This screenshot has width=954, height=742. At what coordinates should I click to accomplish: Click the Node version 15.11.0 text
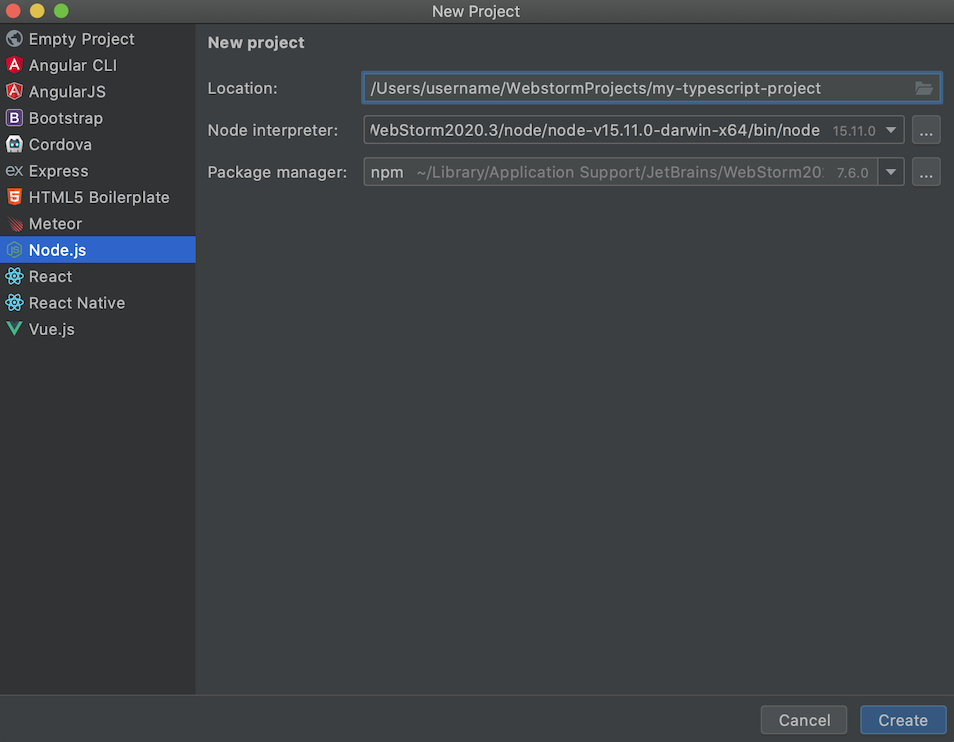tap(854, 131)
